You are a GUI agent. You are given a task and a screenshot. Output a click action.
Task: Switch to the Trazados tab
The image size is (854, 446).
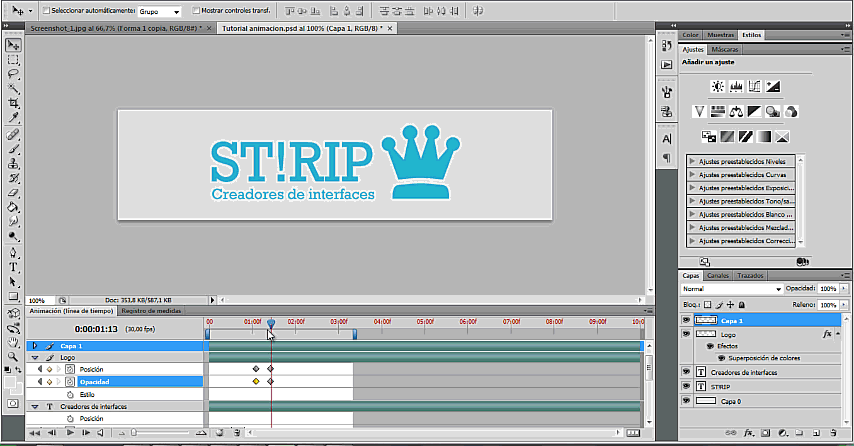(x=750, y=276)
